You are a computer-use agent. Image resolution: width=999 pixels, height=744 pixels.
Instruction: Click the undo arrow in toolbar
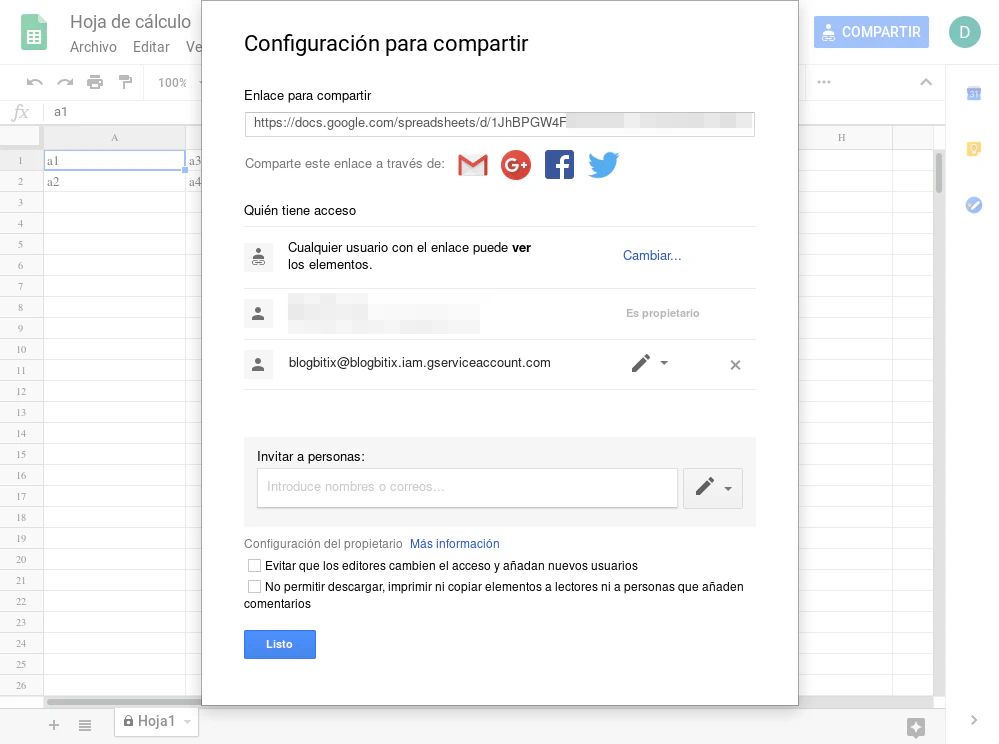click(x=35, y=82)
